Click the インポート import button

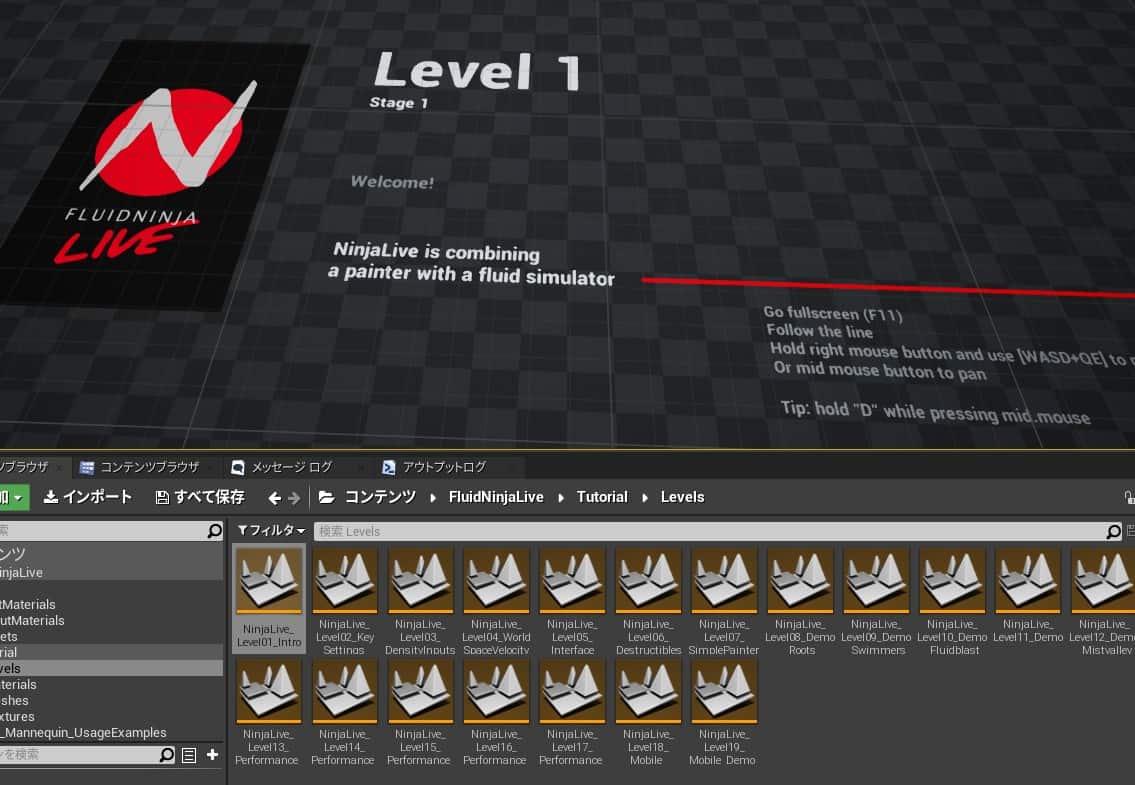88,497
